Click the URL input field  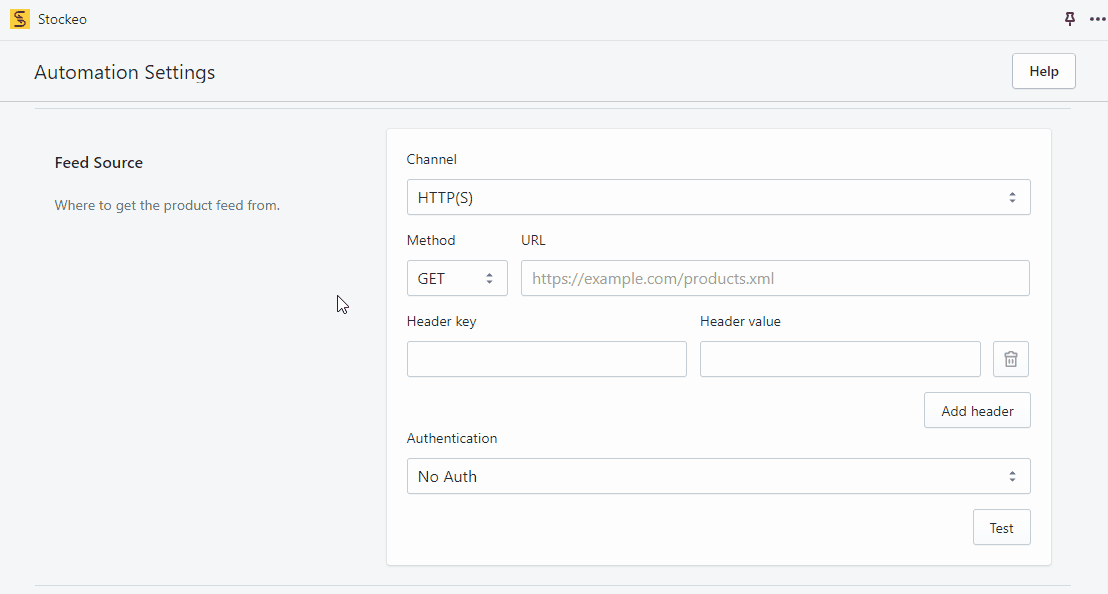click(x=775, y=278)
